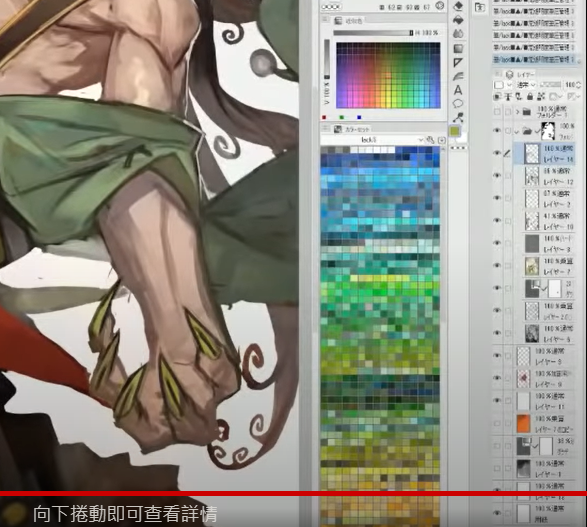Open the approximate color panel menu icon

325,19
